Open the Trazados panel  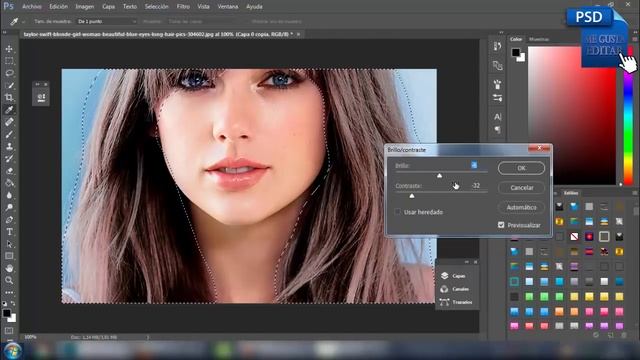tap(456, 302)
